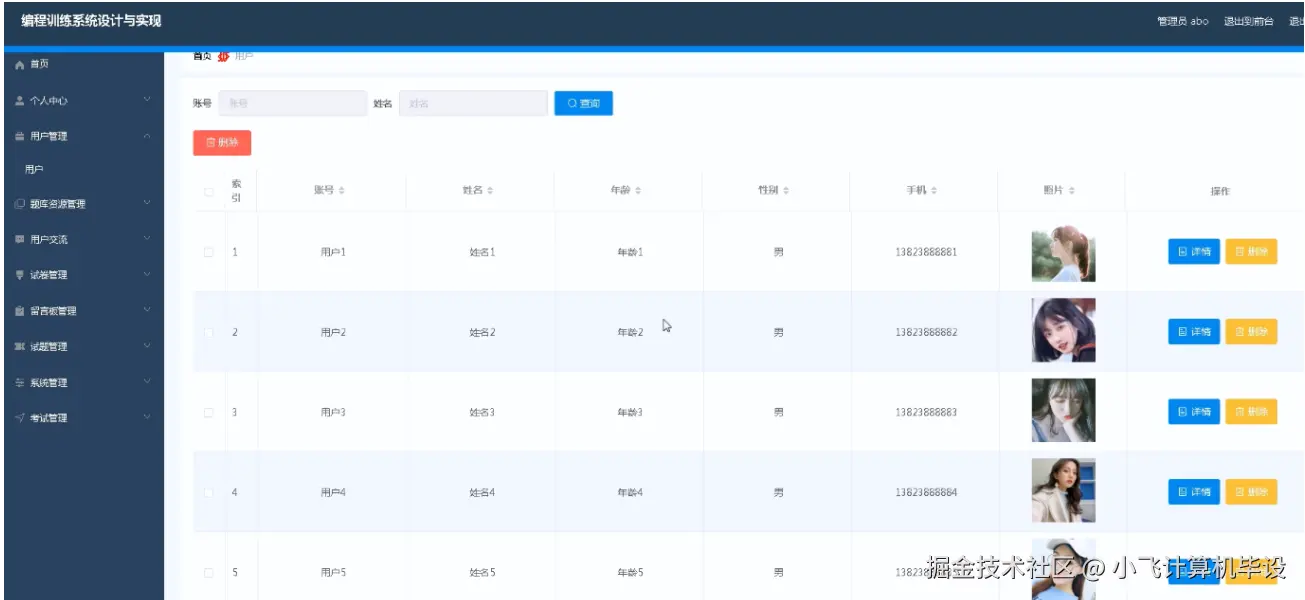The image size is (1305, 600).
Task: Sort table by the 年龄 column arrows
Action: click(x=638, y=190)
